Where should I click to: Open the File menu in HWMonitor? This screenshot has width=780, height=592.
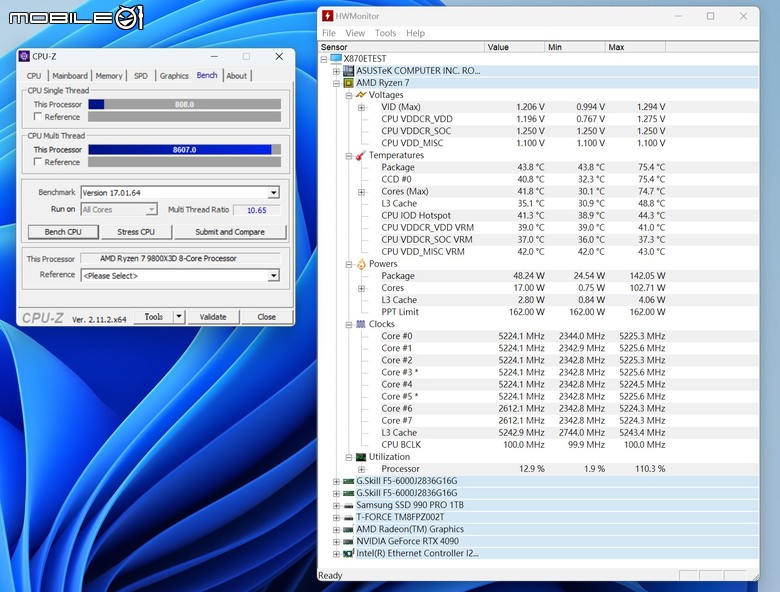coord(329,33)
